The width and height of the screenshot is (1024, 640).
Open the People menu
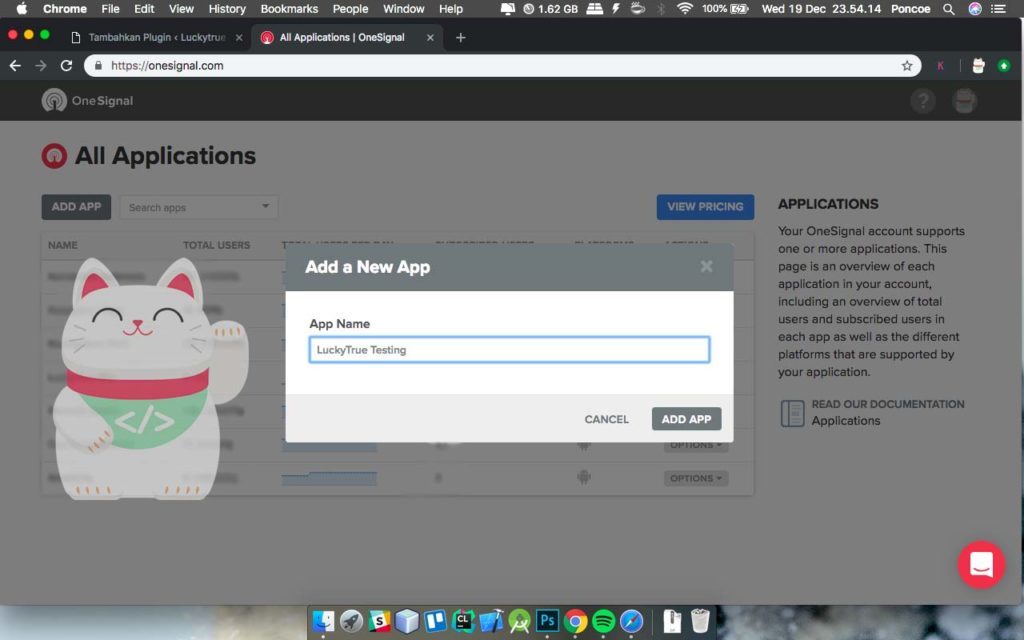coord(350,8)
